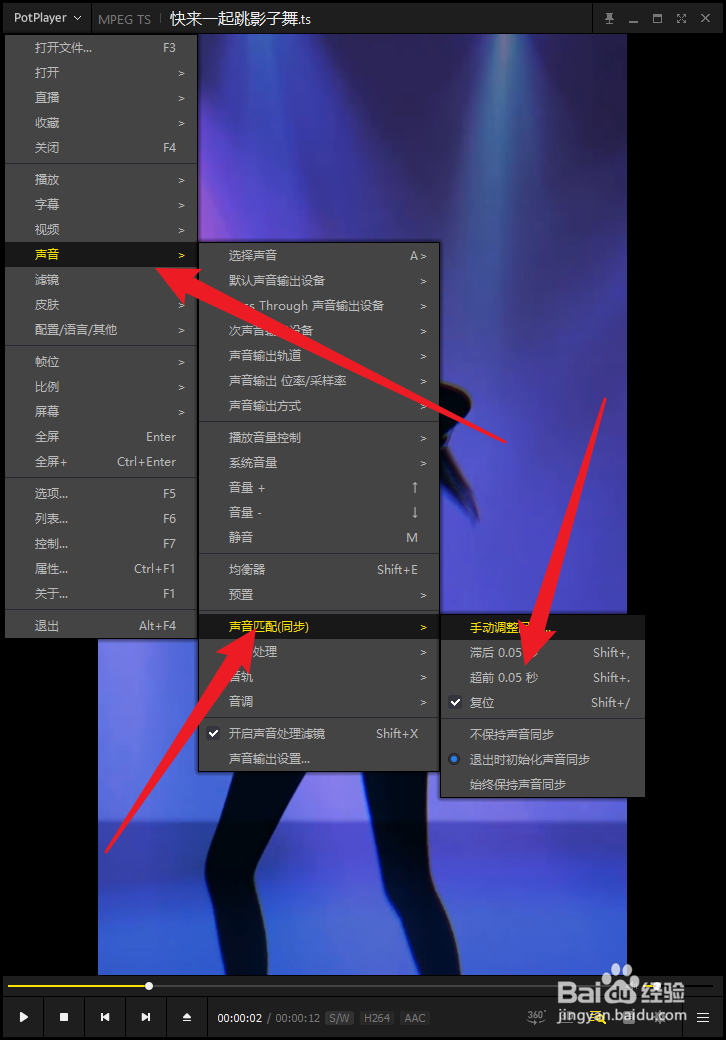Open 属性... Ctrl+F1 entry
The image size is (726, 1040).
tap(101, 568)
